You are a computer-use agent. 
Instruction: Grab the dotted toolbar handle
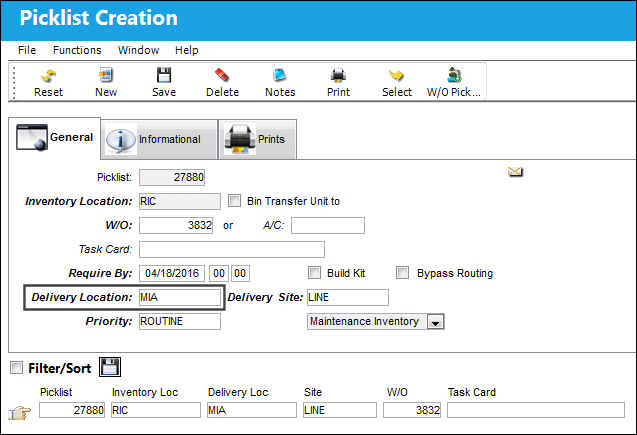(14, 83)
